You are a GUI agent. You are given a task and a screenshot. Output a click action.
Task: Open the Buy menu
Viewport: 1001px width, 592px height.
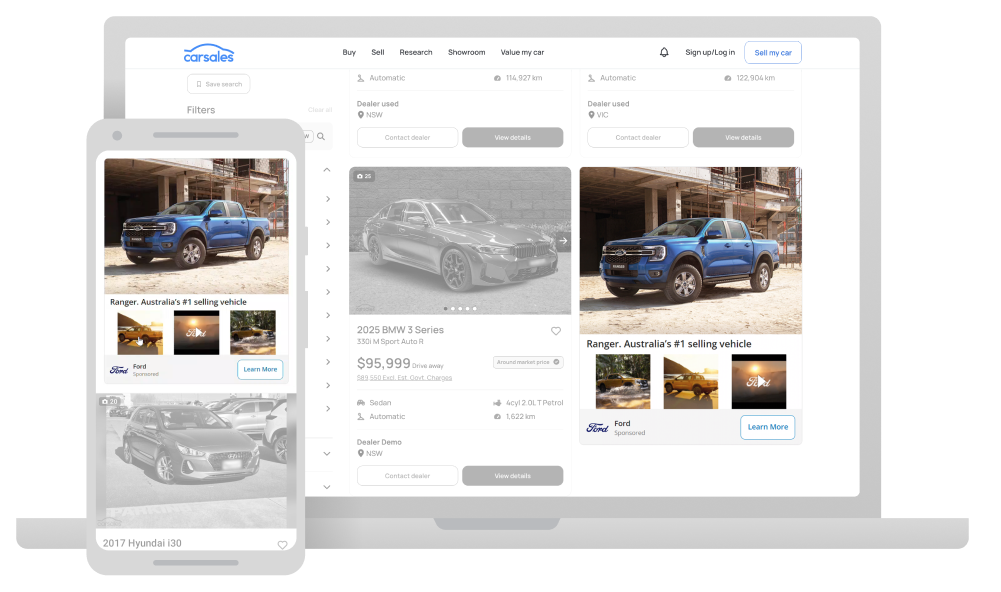(349, 52)
